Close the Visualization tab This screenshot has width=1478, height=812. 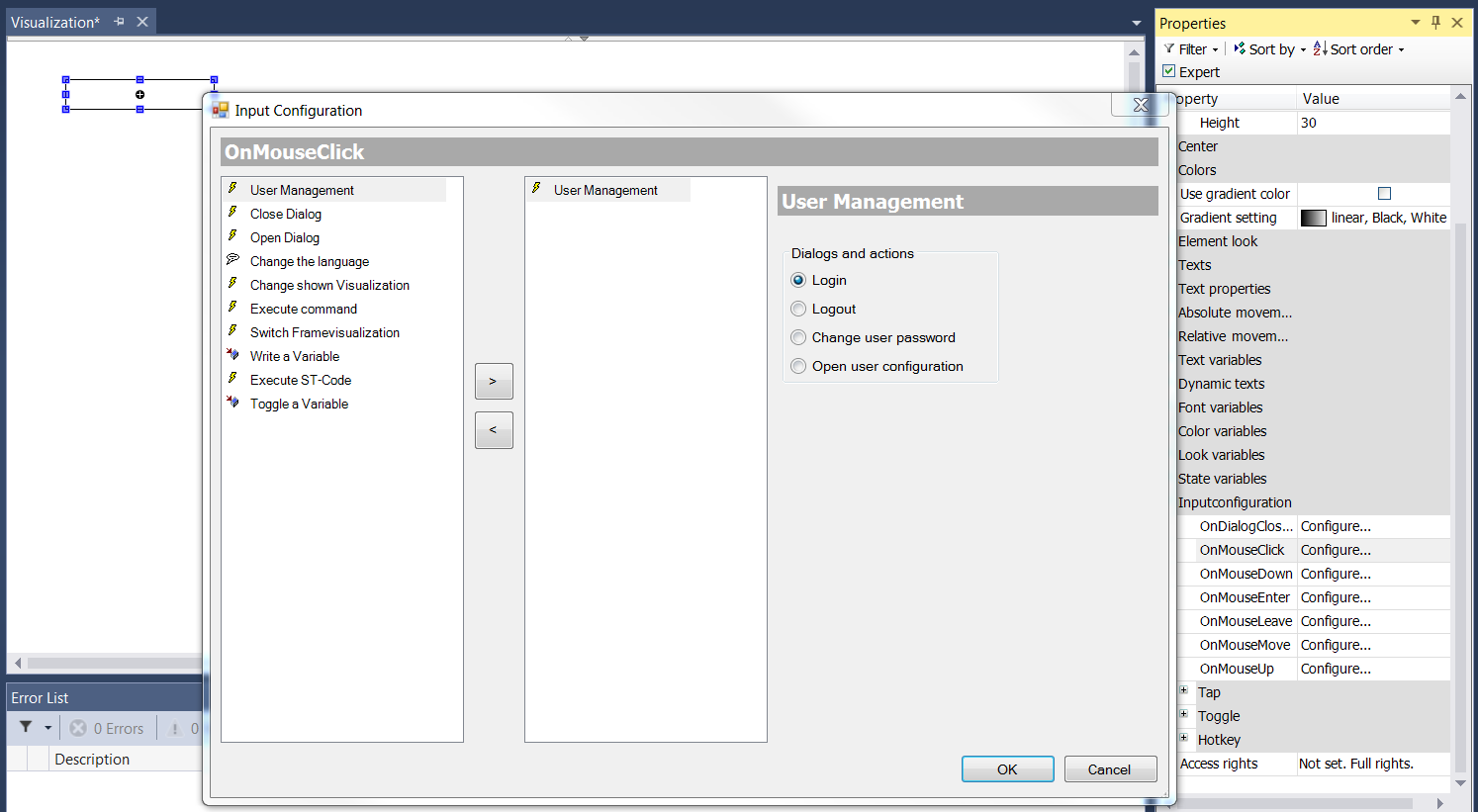point(142,22)
